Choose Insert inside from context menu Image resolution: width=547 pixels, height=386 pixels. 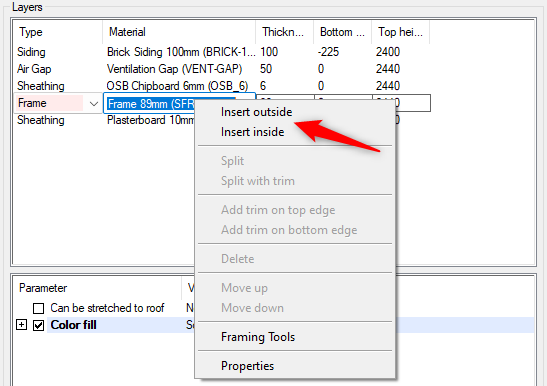pos(253,132)
